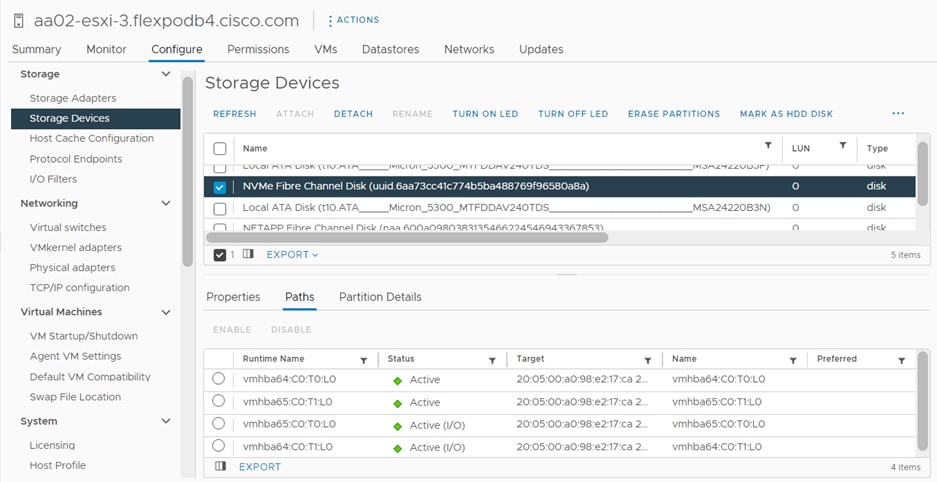Click the host icon beside aa02-esxi-3 title
The height and width of the screenshot is (482, 937).
pos(19,21)
